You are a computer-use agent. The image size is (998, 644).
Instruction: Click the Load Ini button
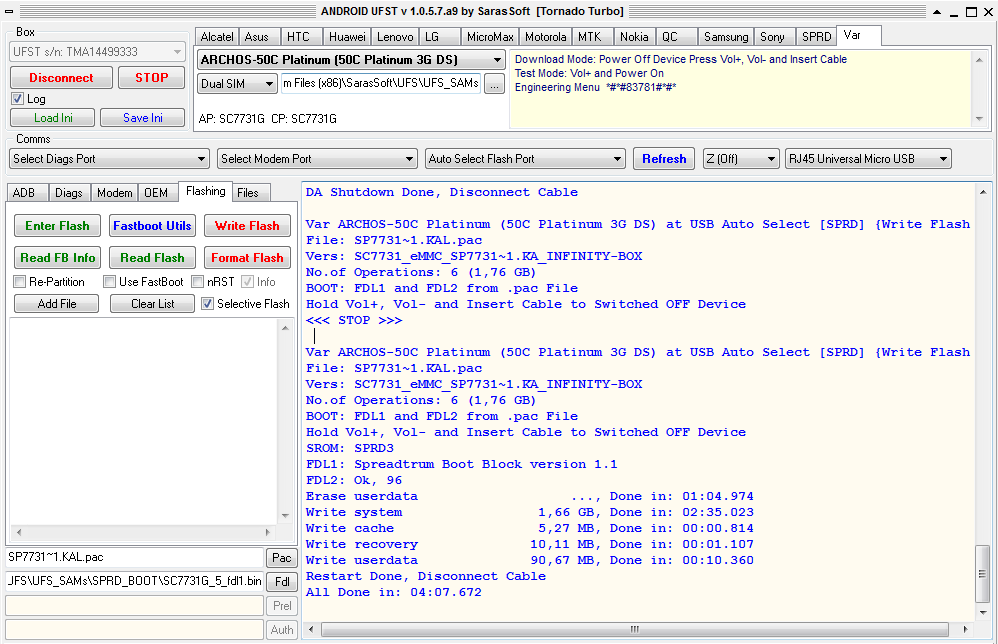(53, 118)
